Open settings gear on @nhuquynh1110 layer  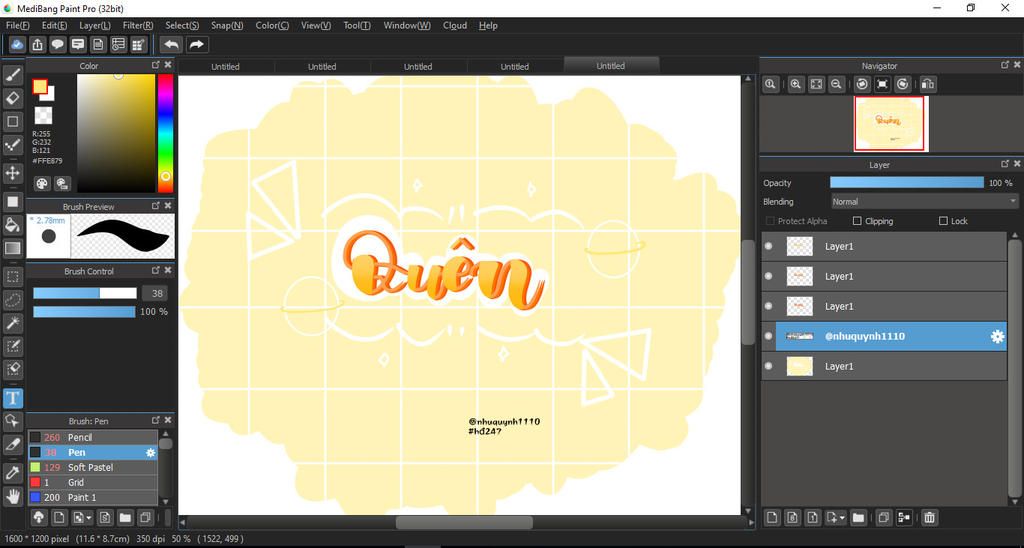click(997, 336)
